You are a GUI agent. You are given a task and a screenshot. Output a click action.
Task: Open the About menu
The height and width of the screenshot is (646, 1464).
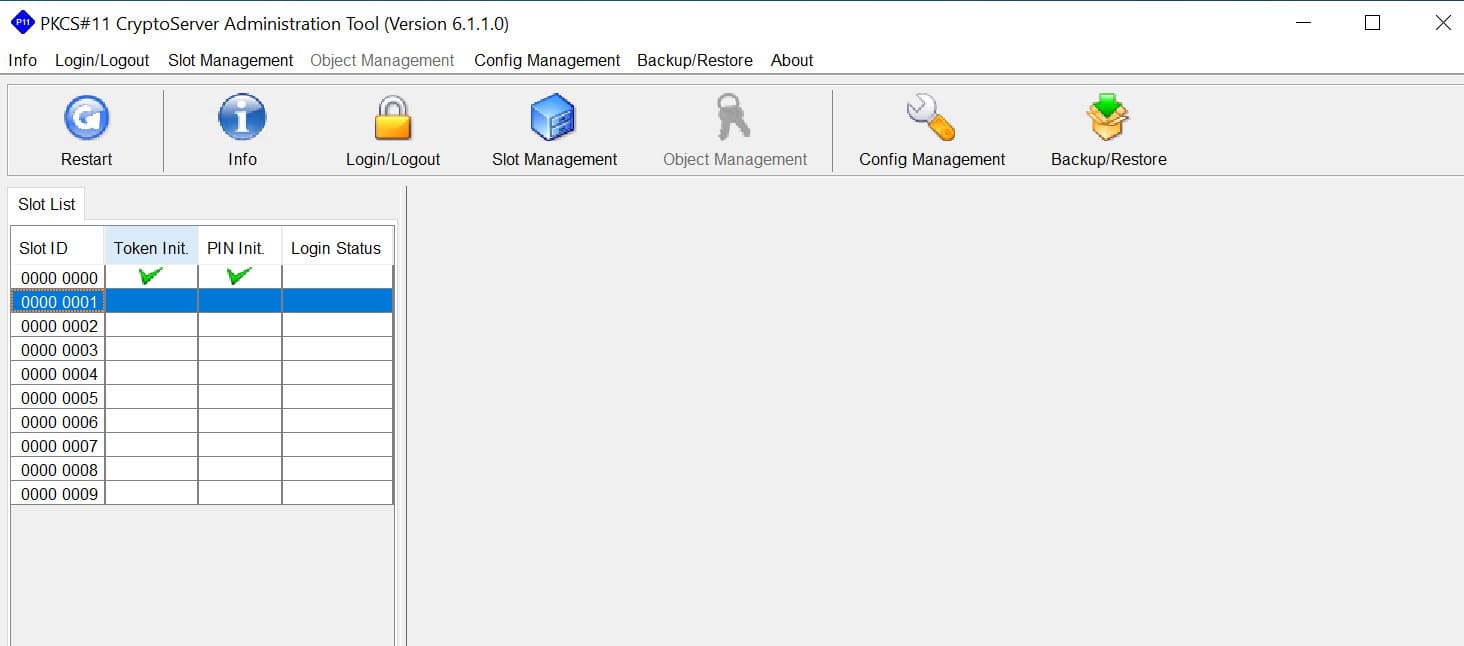click(792, 60)
